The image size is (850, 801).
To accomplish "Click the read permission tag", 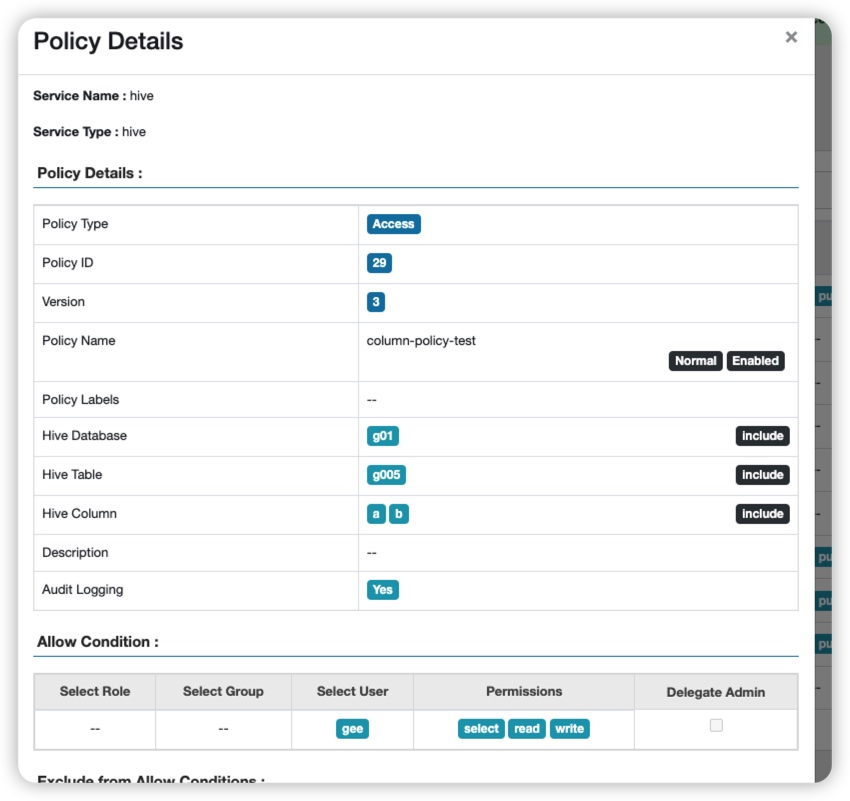I will [x=527, y=729].
